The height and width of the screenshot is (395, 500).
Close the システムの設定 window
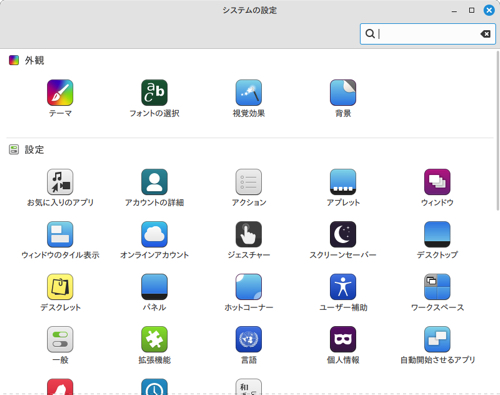coord(489,10)
